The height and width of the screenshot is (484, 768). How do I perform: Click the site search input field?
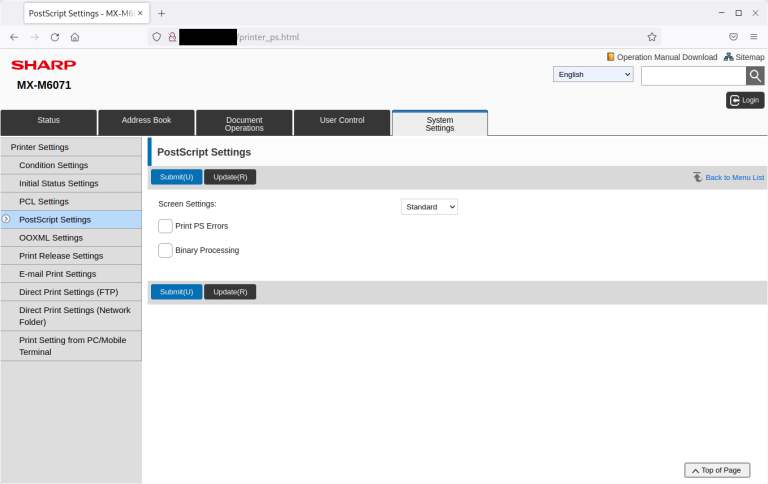[x=694, y=75]
